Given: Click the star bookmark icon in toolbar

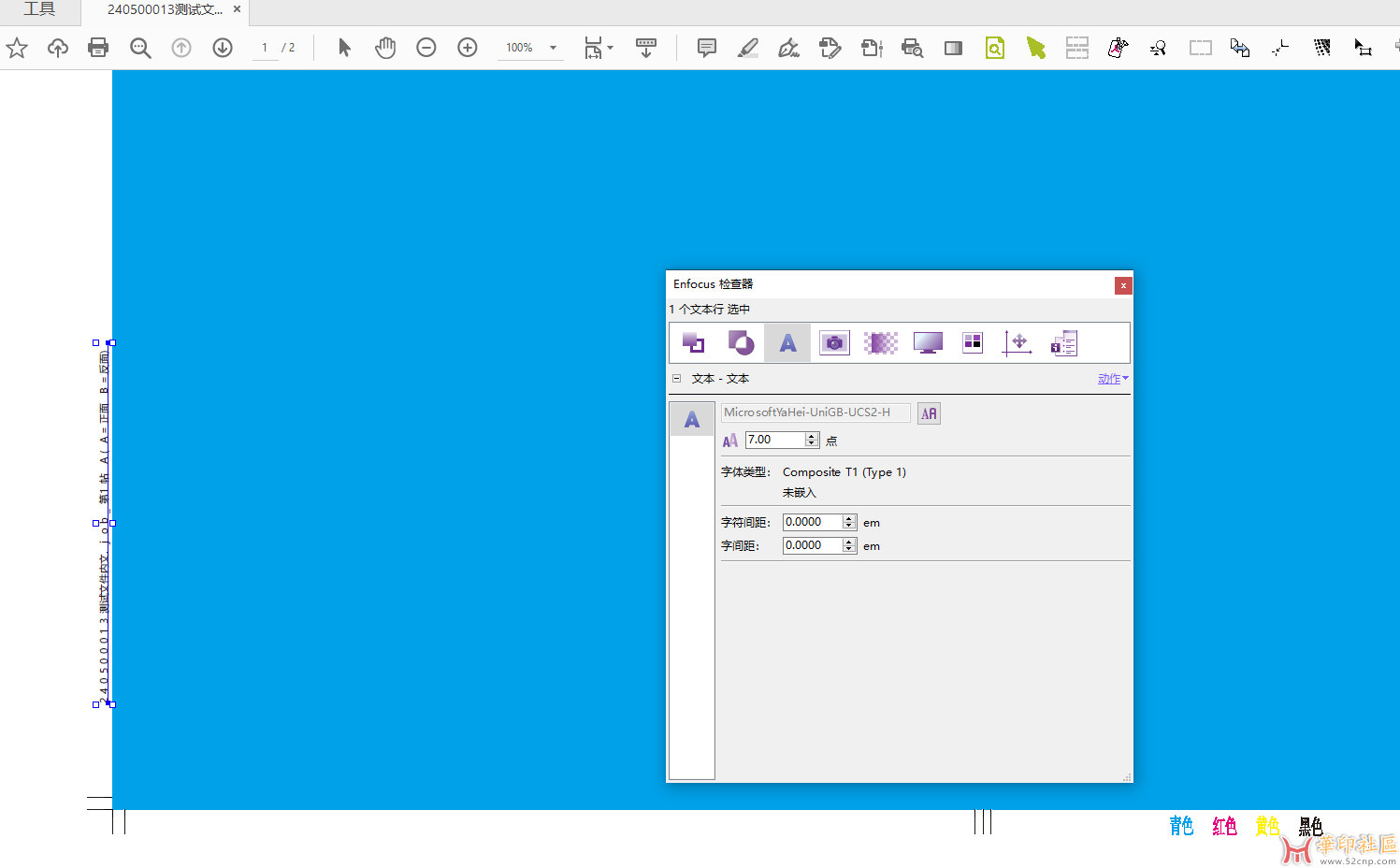Looking at the screenshot, I should 17,48.
